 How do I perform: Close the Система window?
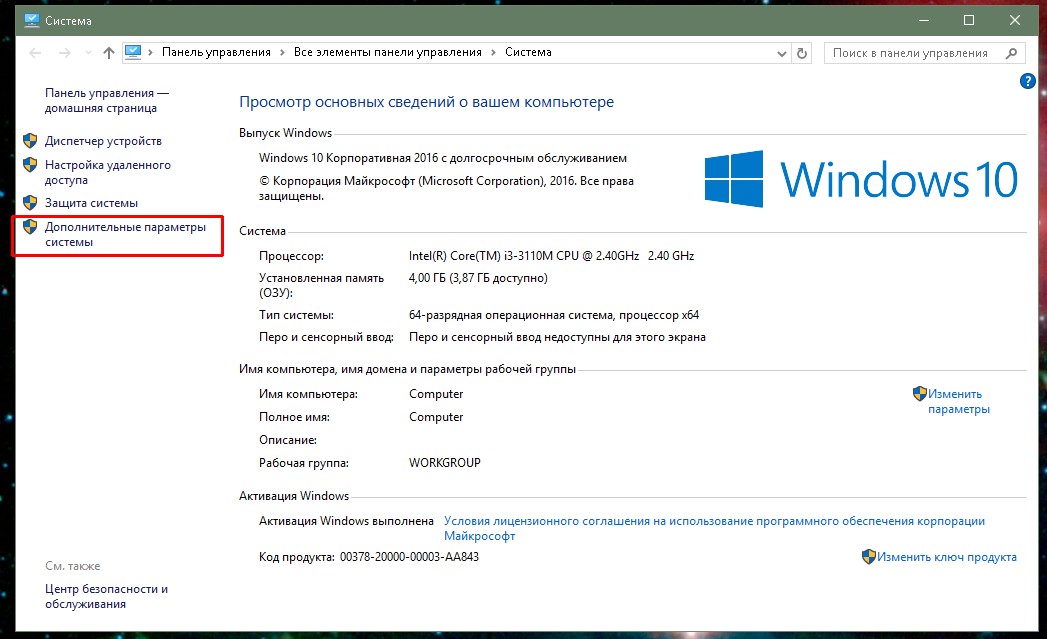[1015, 21]
